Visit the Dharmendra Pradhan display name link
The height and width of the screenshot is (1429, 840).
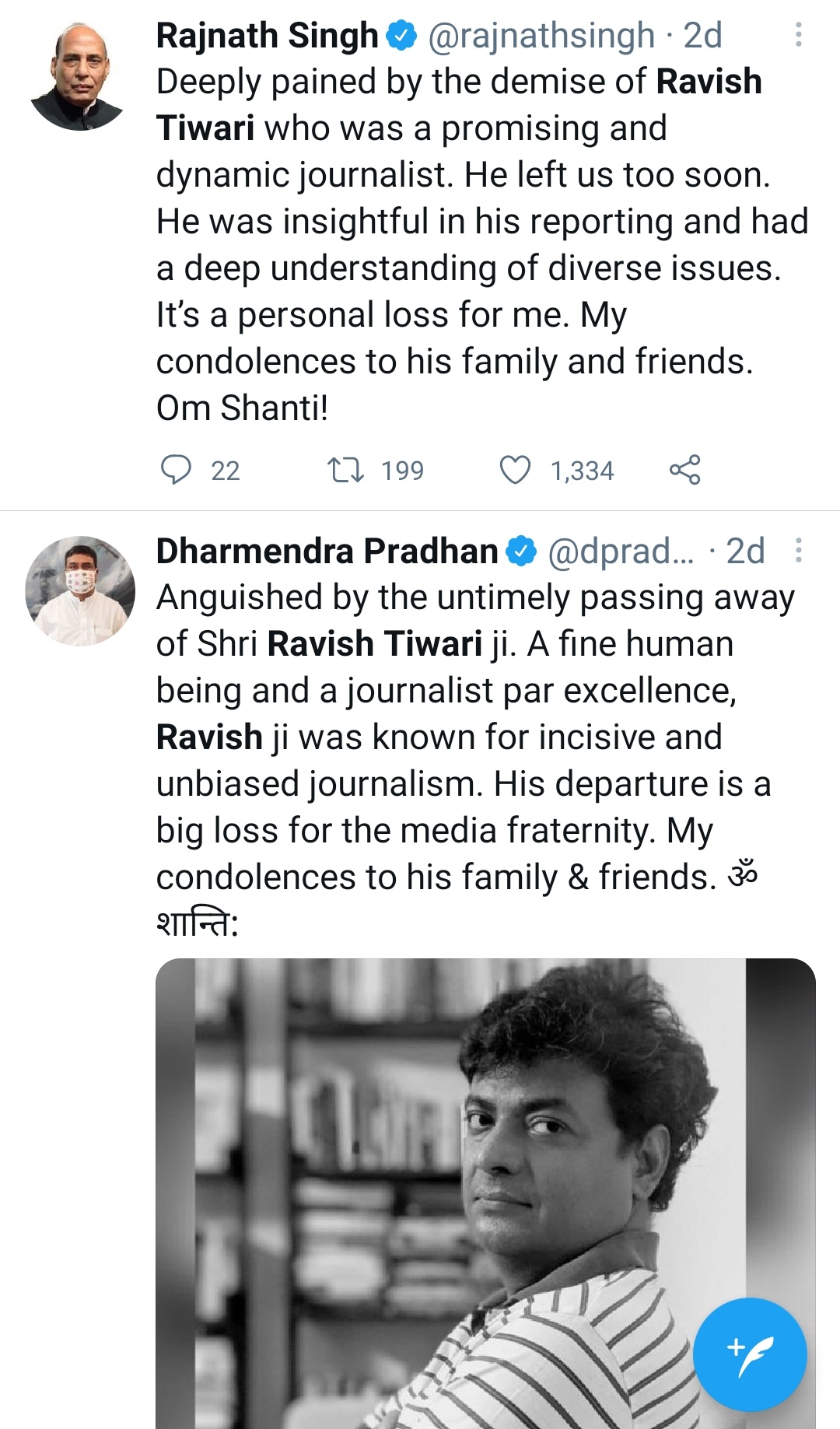327,551
